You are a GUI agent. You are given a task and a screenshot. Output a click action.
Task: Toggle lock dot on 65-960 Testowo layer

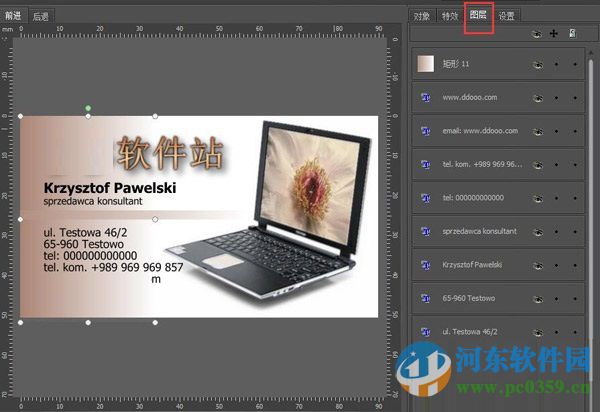[x=575, y=299]
